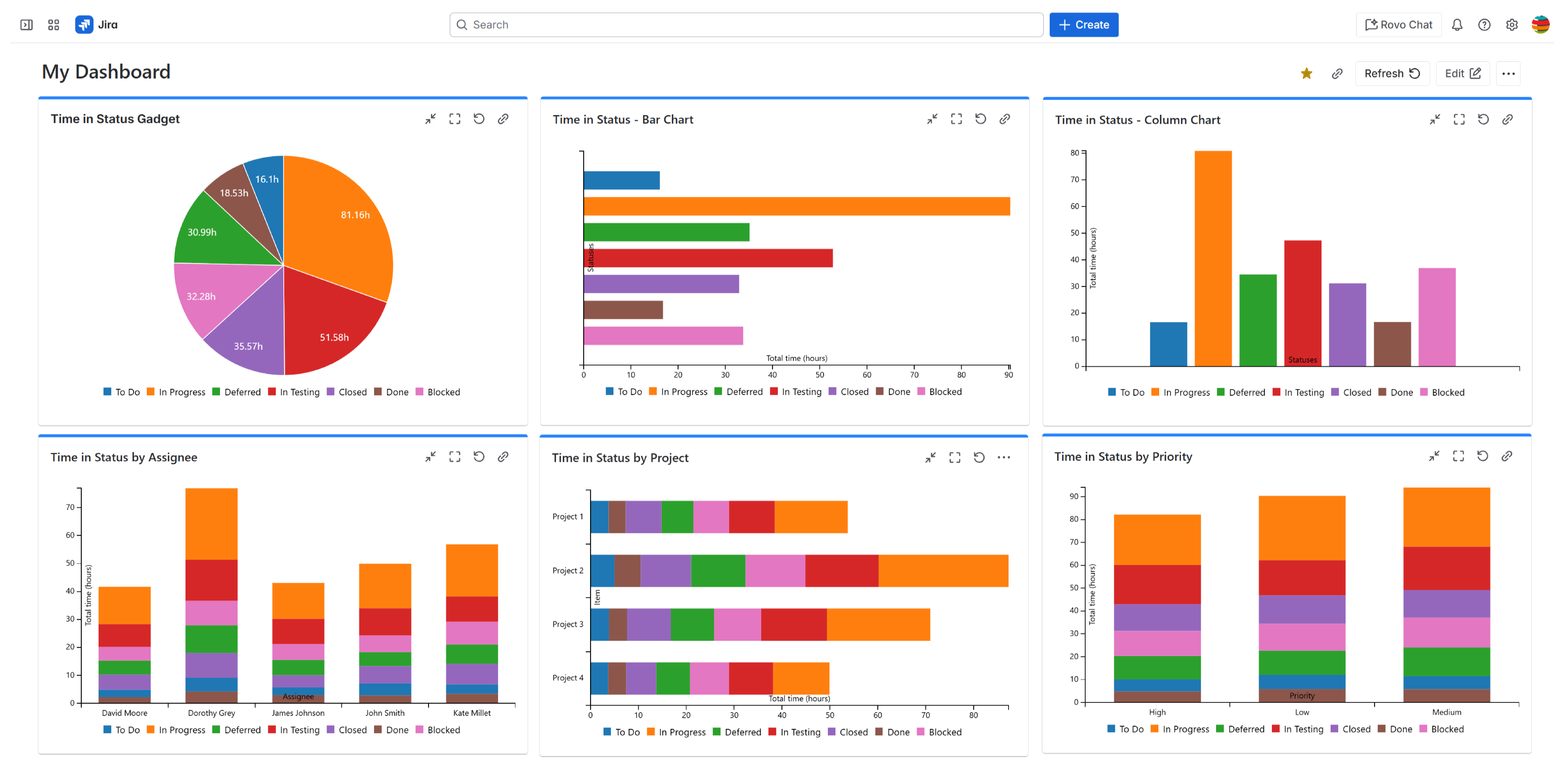Expand Time in Status - Bar Chart to fullscreen
The width and height of the screenshot is (1568, 782).
[956, 119]
